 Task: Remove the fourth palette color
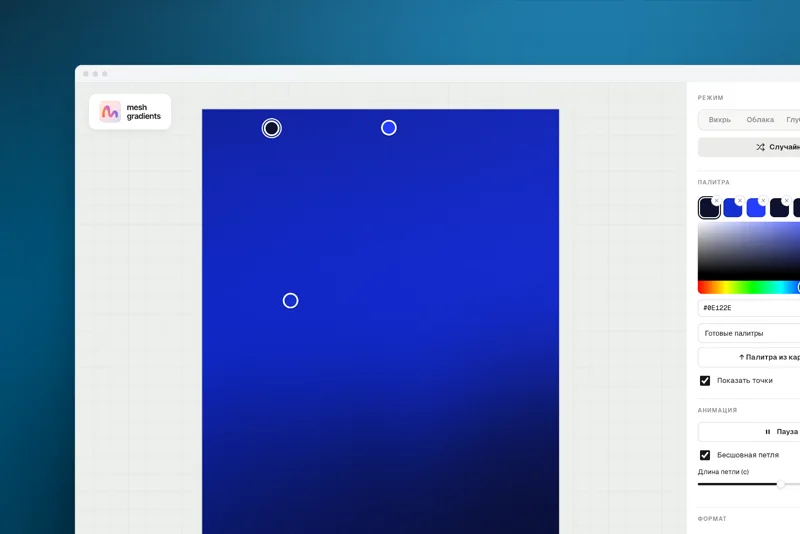pyautogui.click(x=787, y=200)
